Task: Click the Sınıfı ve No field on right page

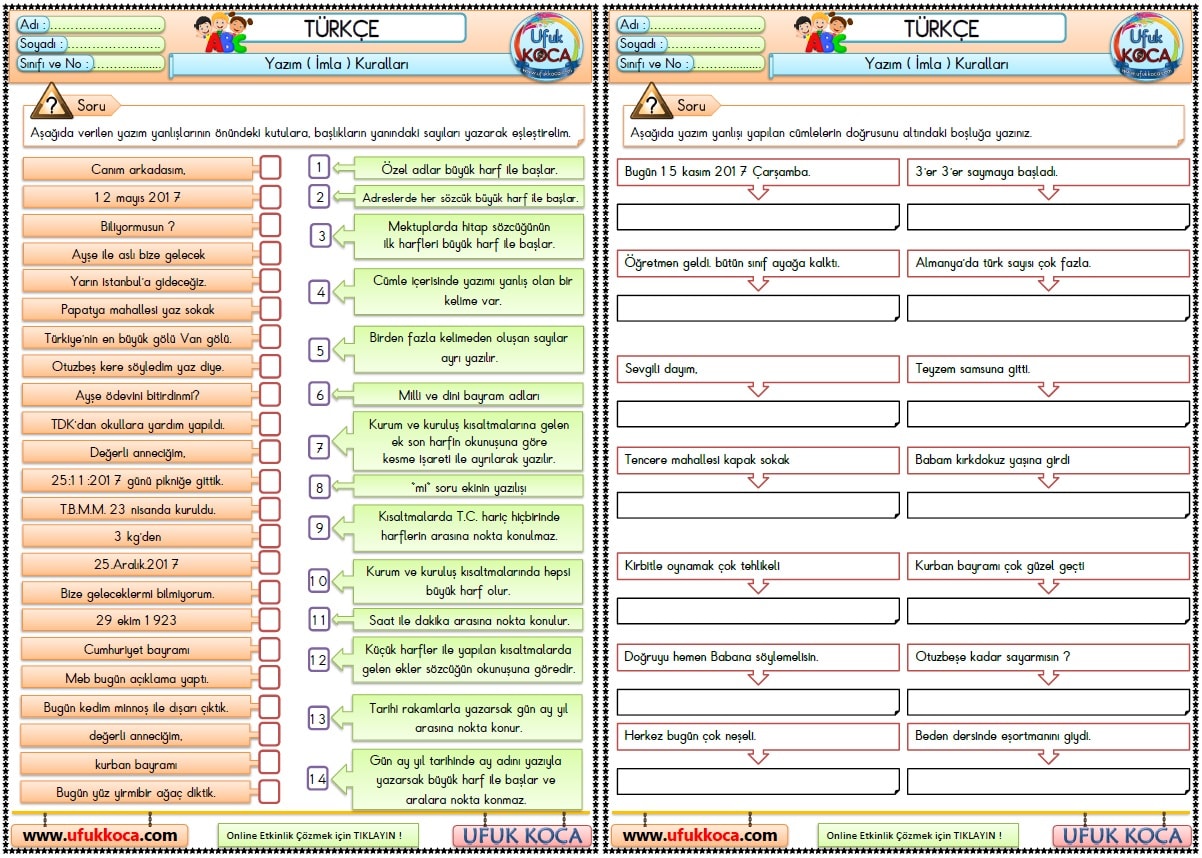Action: tap(690, 63)
